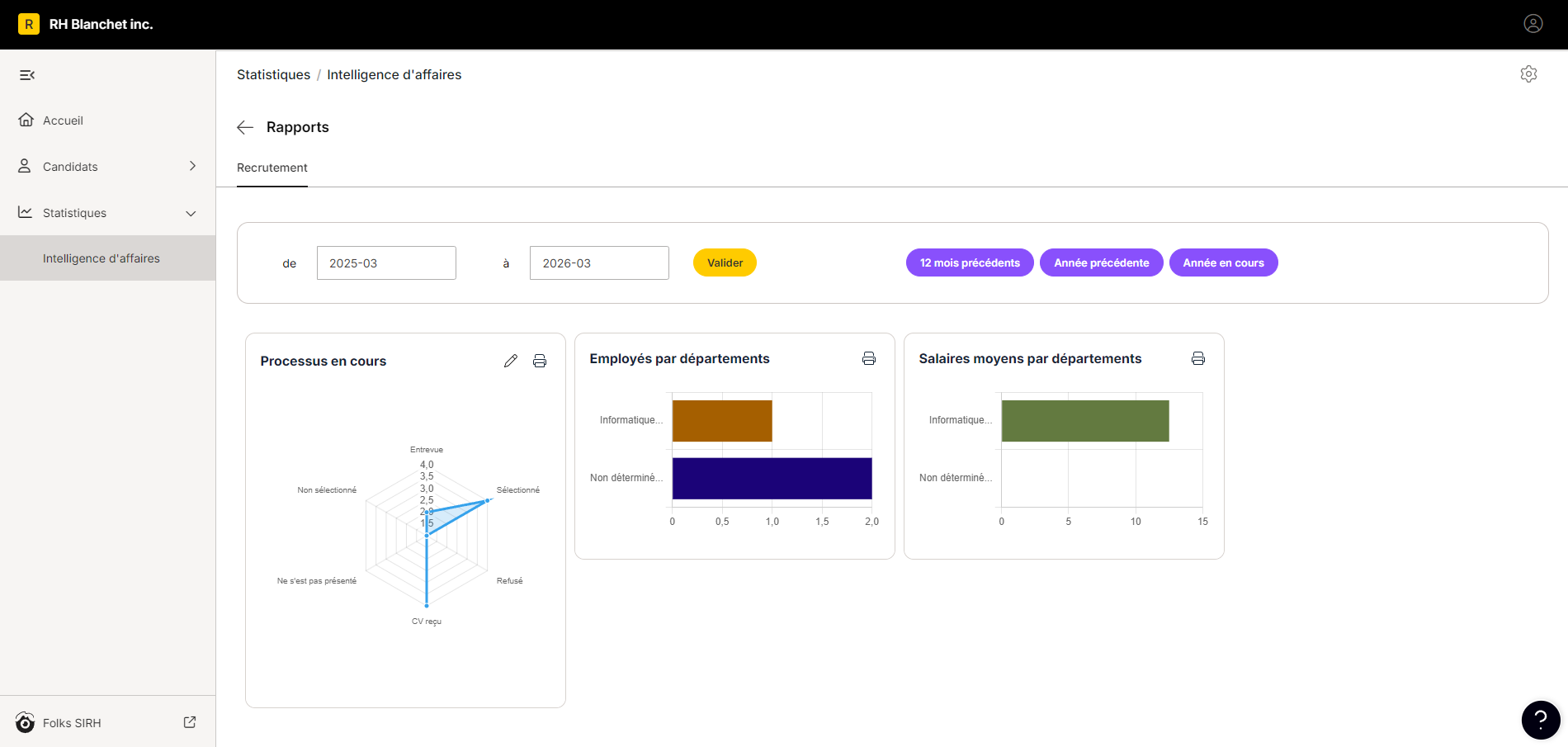This screenshot has height=747, width=1568.
Task: Select Intelligence d'affaires in sidebar
Action: [x=107, y=258]
